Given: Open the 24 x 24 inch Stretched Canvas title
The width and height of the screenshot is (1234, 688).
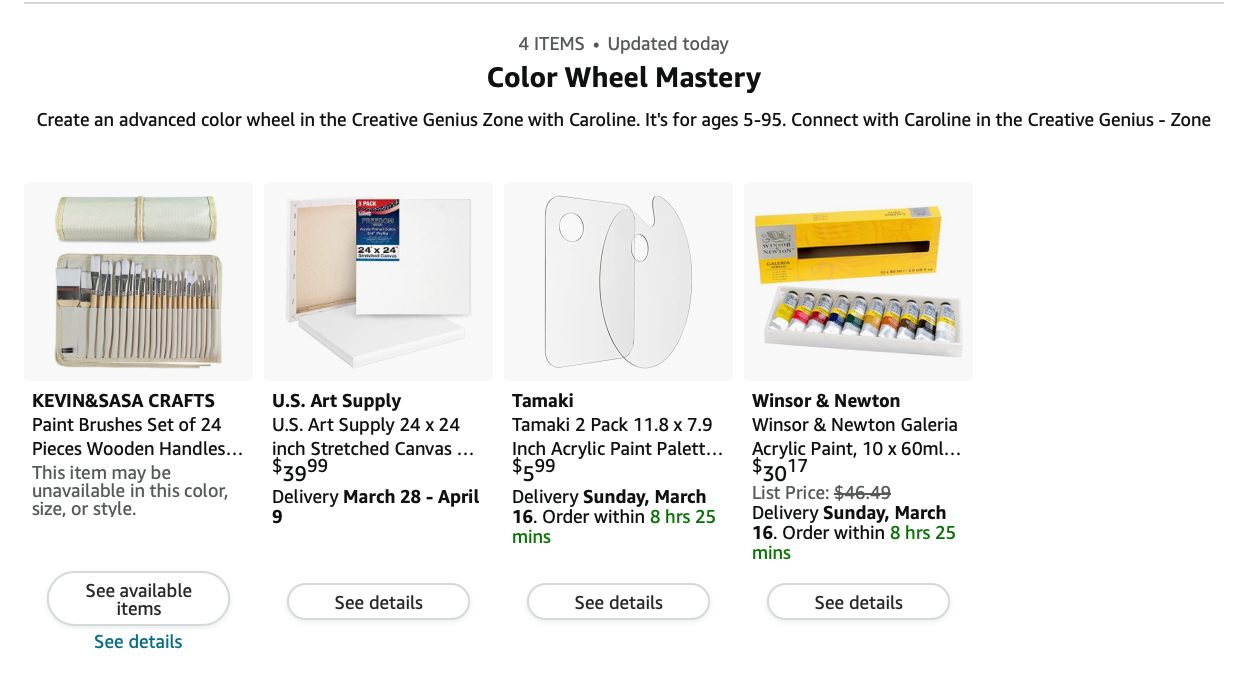Looking at the screenshot, I should (x=372, y=437).
